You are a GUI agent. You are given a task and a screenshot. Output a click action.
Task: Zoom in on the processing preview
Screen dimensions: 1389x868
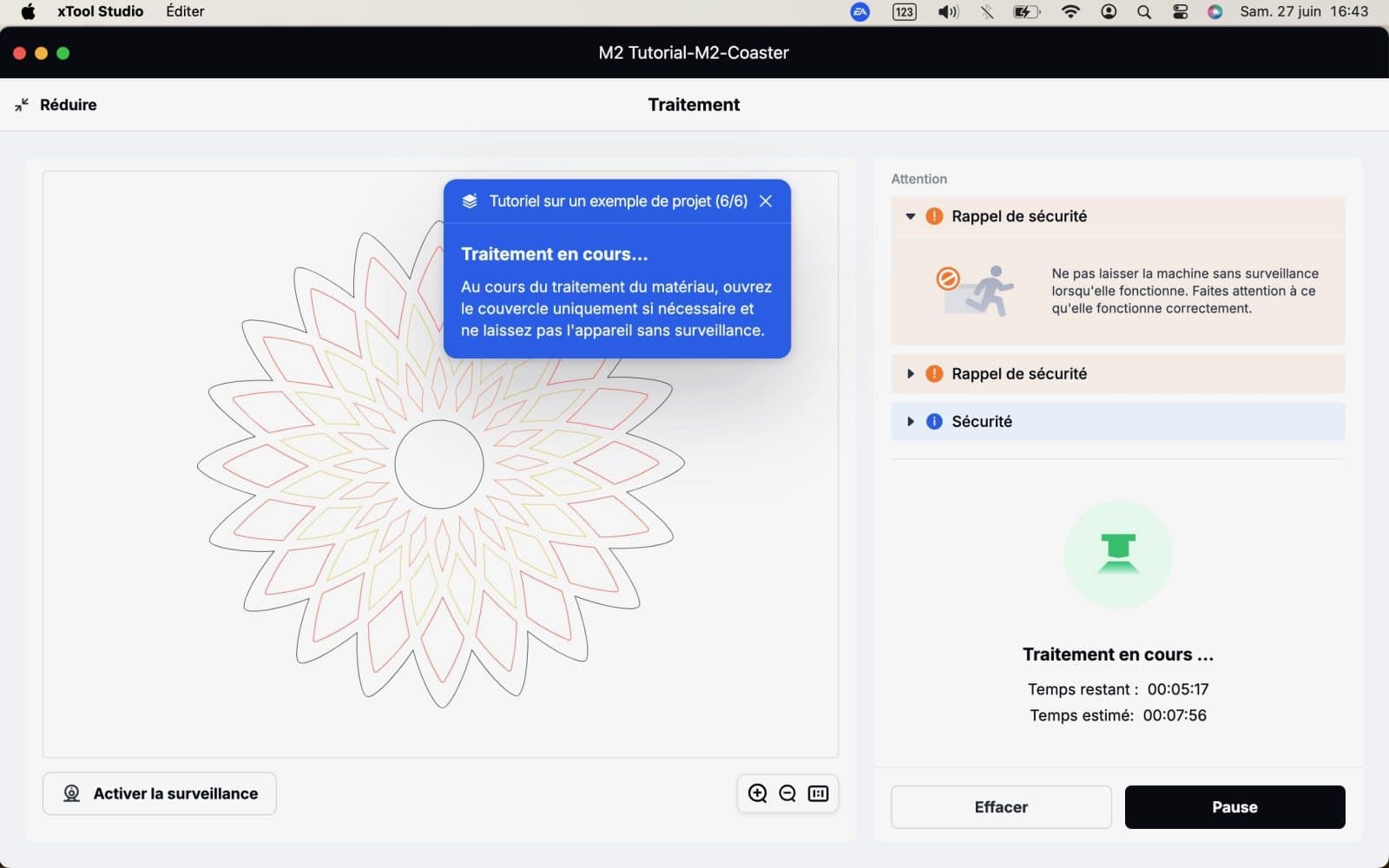pyautogui.click(x=758, y=793)
